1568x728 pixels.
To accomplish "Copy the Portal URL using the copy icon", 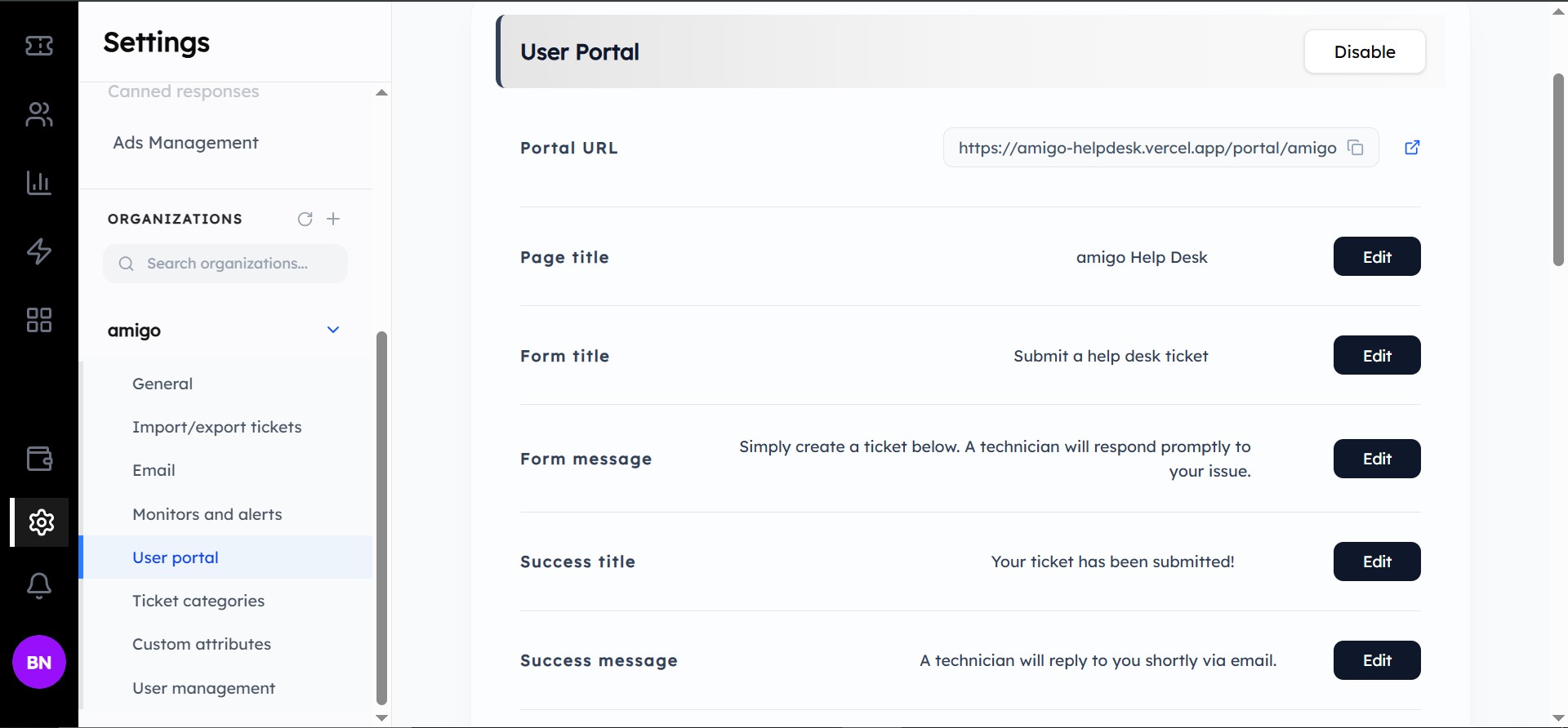I will click(x=1356, y=148).
